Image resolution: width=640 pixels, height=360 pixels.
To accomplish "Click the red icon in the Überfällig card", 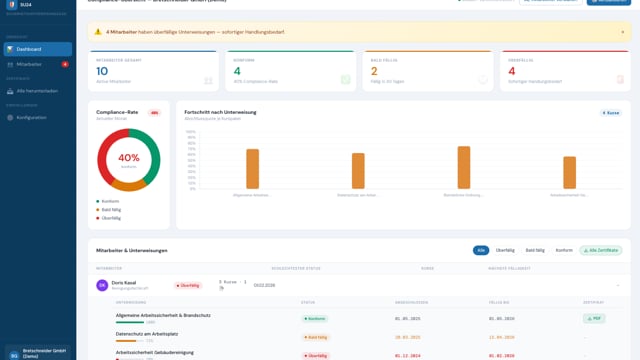I will click(620, 80).
